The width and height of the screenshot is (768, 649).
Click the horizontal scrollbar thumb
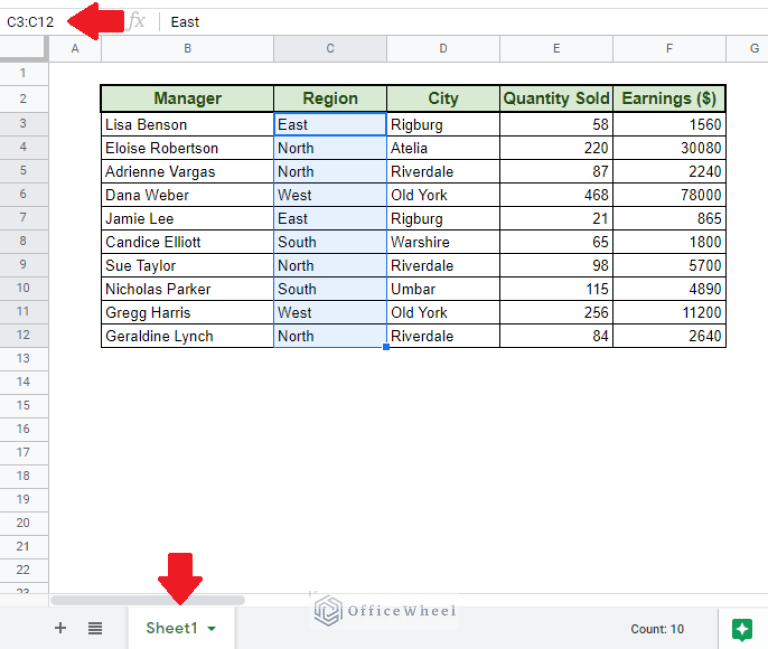point(147,600)
